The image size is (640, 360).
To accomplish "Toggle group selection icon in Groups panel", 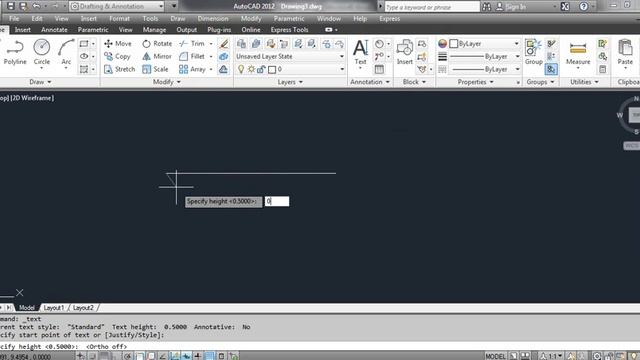I will pyautogui.click(x=551, y=69).
